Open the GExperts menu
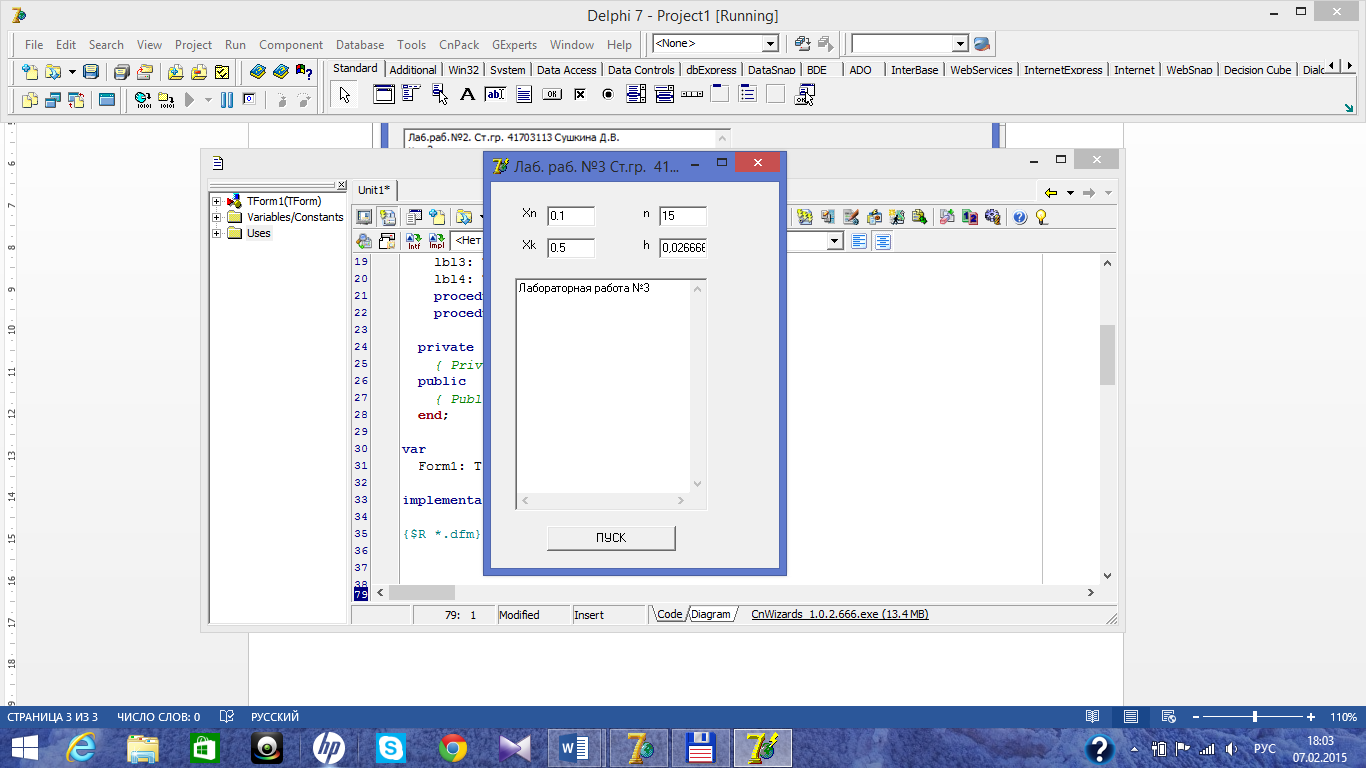Viewport: 1366px width, 768px height. [514, 45]
